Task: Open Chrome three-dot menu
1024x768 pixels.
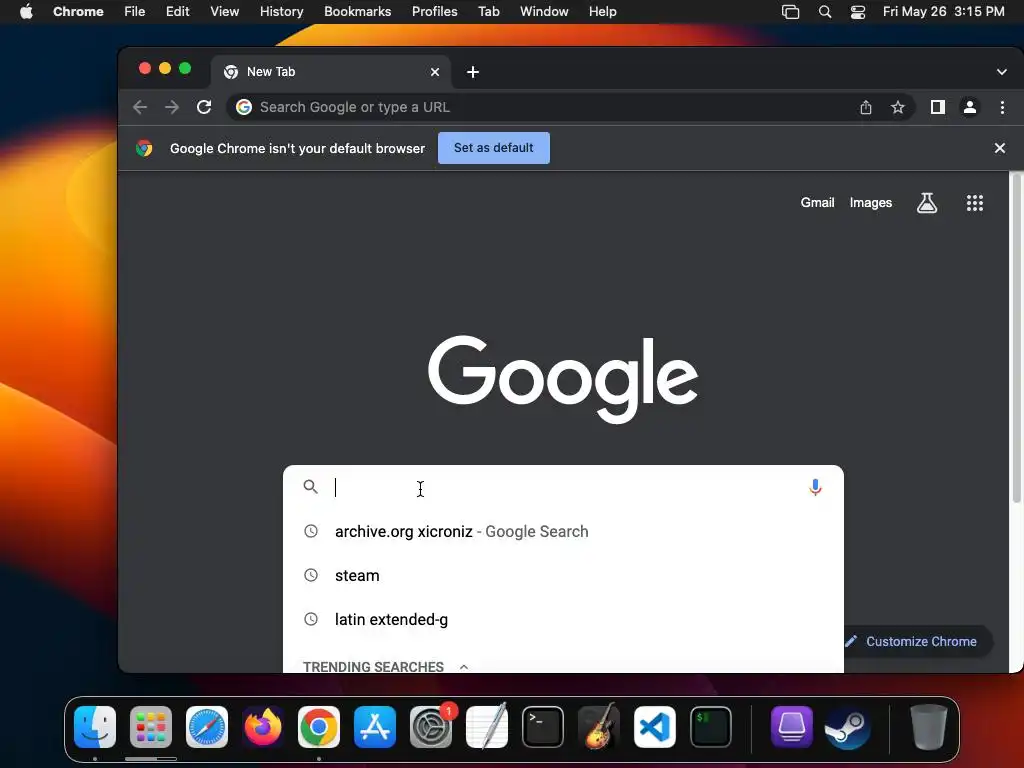Action: click(x=1002, y=107)
